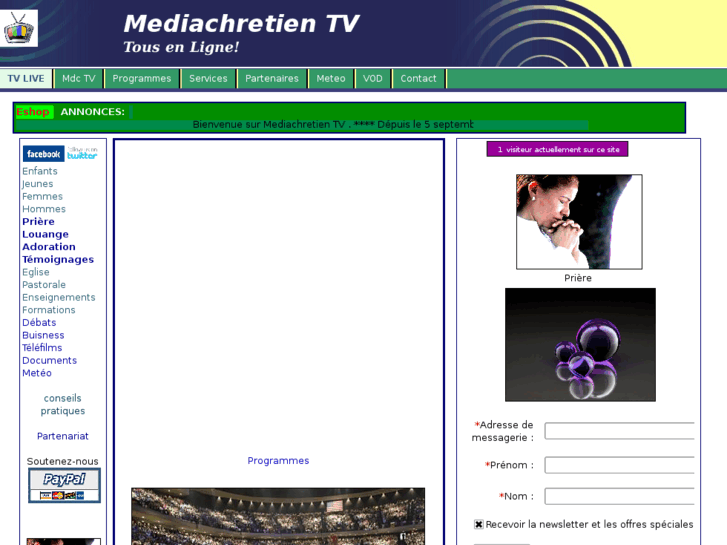Open the Adoration sidebar link
The image size is (727, 545).
click(x=49, y=247)
